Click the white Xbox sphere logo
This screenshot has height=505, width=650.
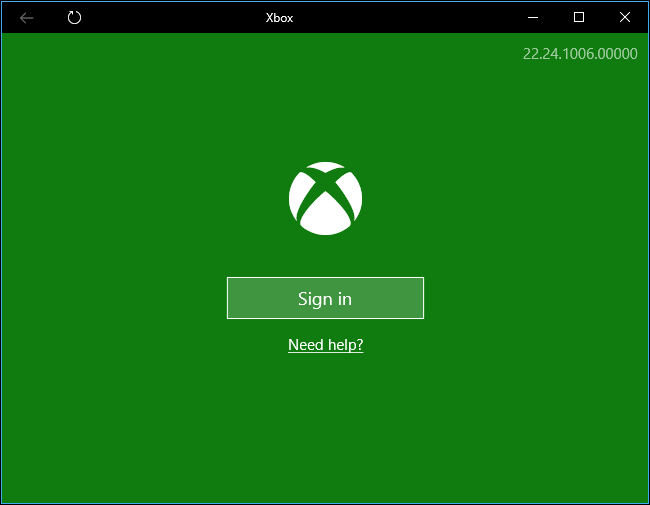click(x=325, y=199)
